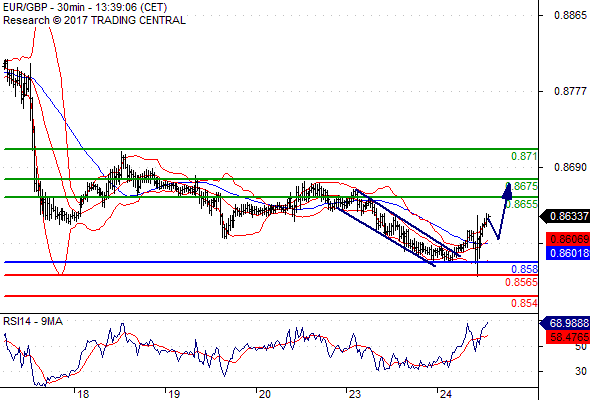590x400 pixels.
Task: Click the Trading Central research copyright text
Action: point(94,20)
